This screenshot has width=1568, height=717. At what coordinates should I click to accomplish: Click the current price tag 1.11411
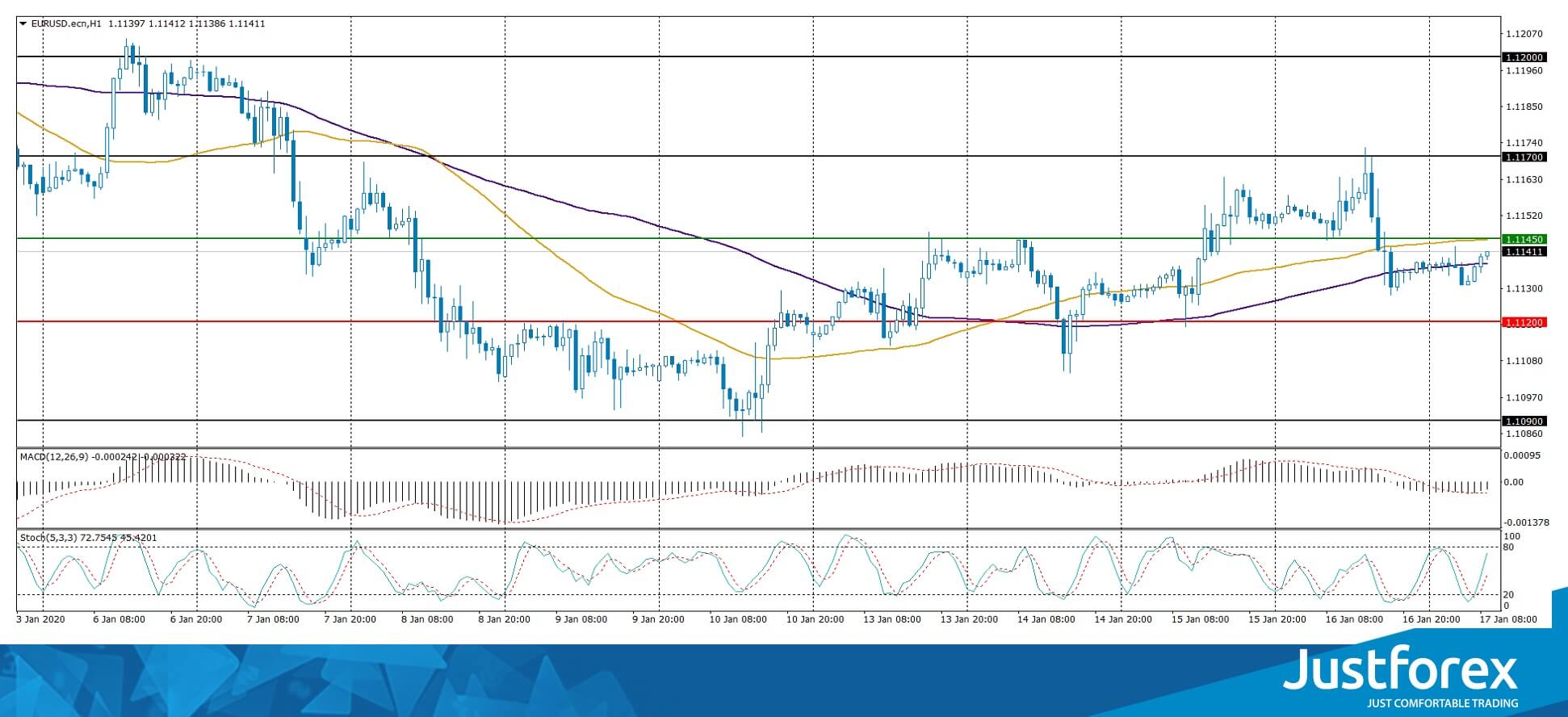[1523, 252]
